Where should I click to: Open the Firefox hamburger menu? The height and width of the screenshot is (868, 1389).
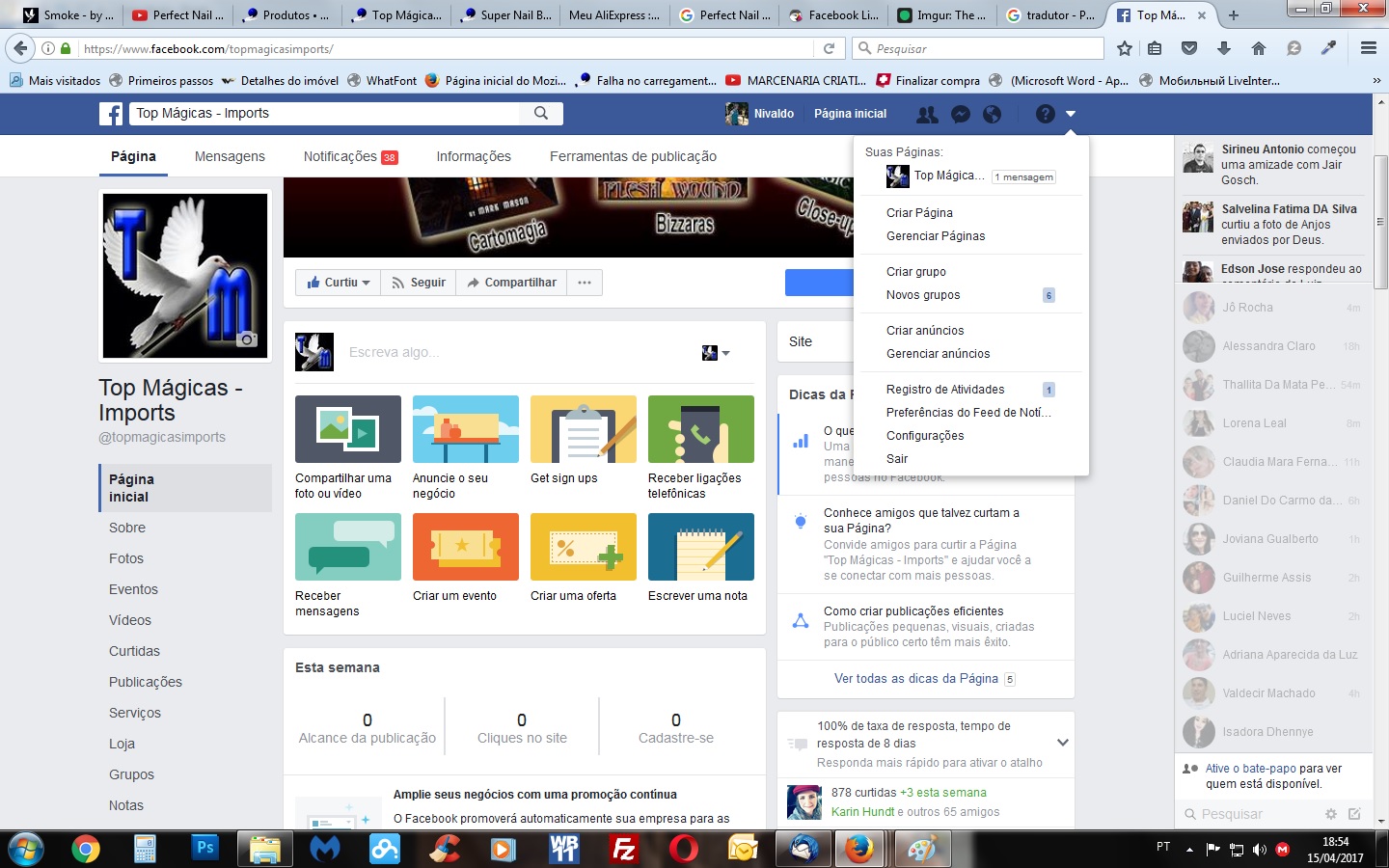coord(1369,48)
